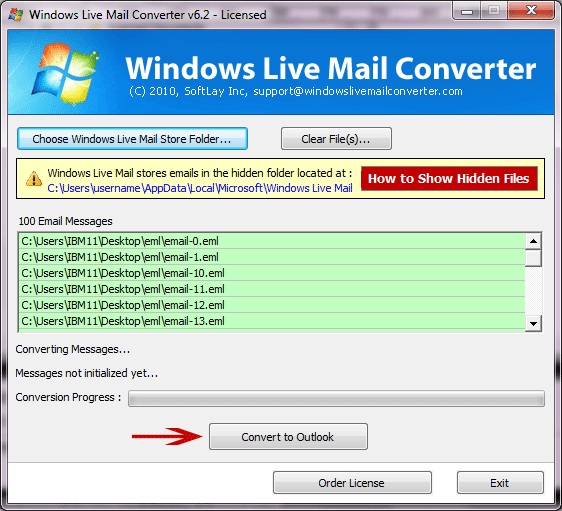Minimize the converter window
Screen dimensions: 562x511
point(467,11)
